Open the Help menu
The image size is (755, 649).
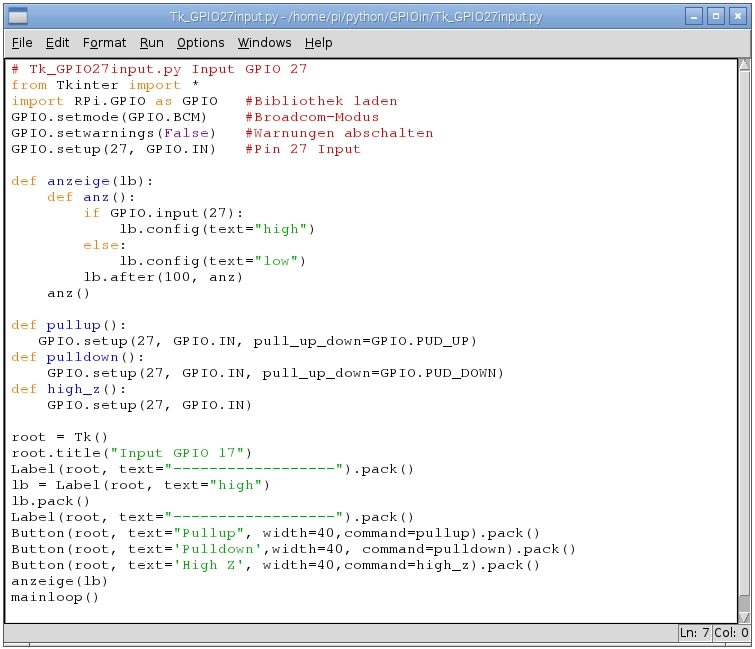[x=318, y=43]
